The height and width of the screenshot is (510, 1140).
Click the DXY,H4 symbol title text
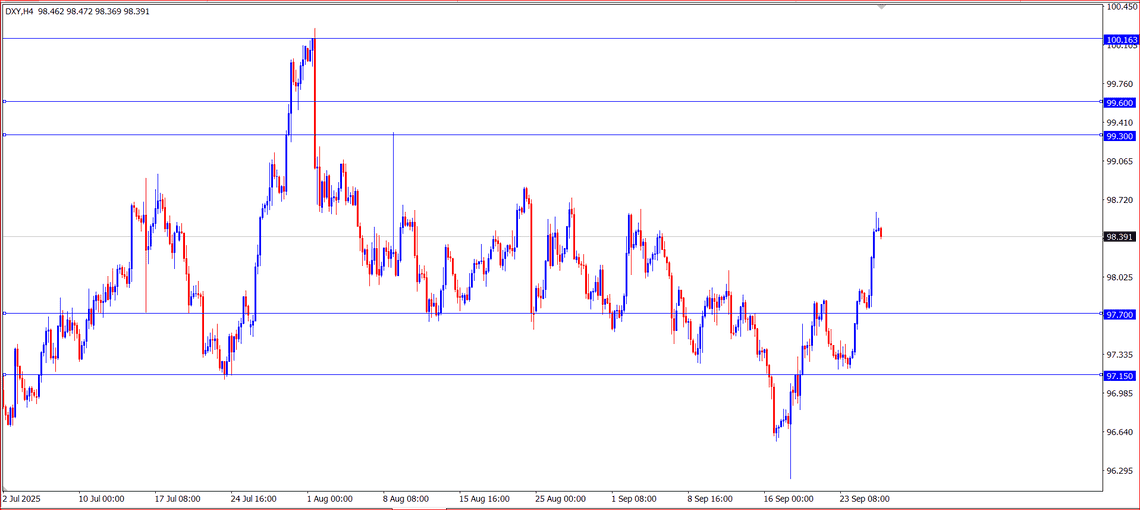click(19, 12)
